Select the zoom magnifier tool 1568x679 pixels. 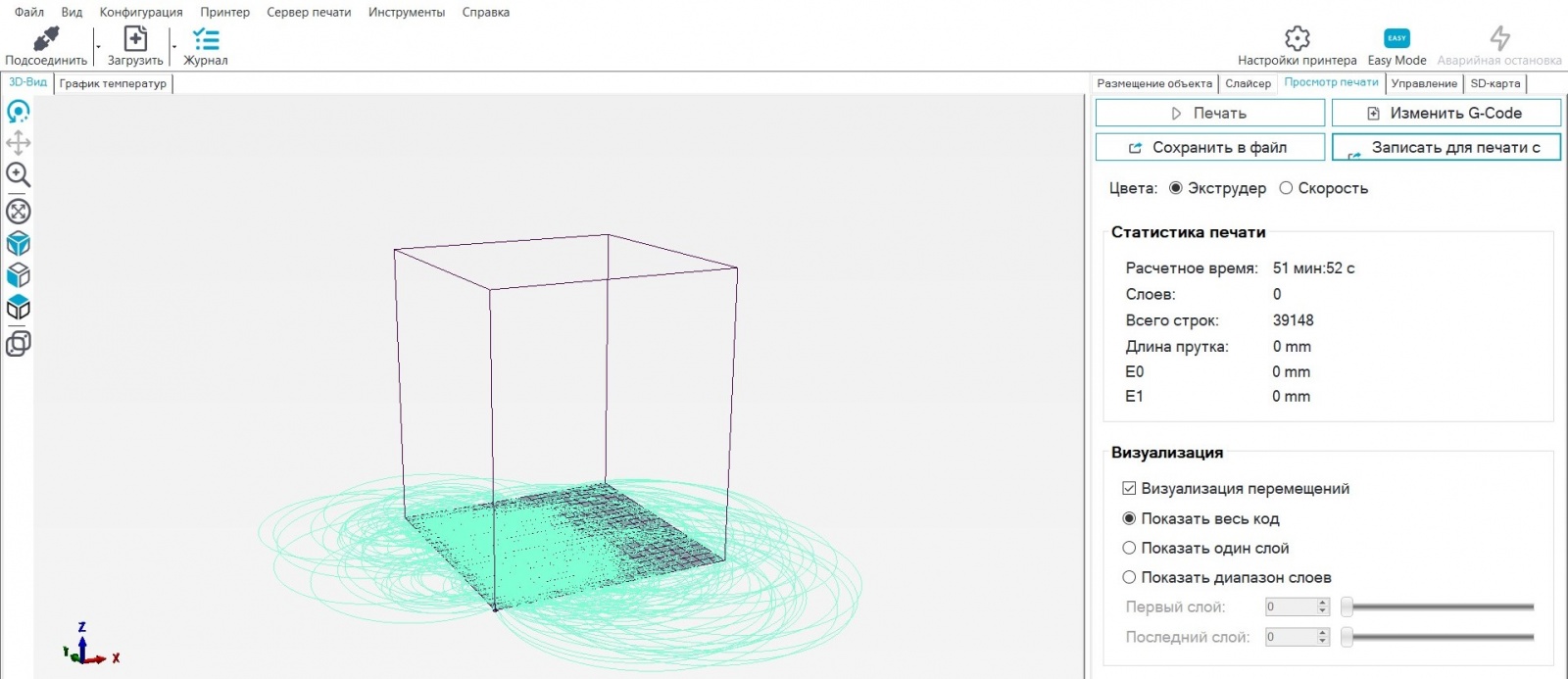coord(18,174)
